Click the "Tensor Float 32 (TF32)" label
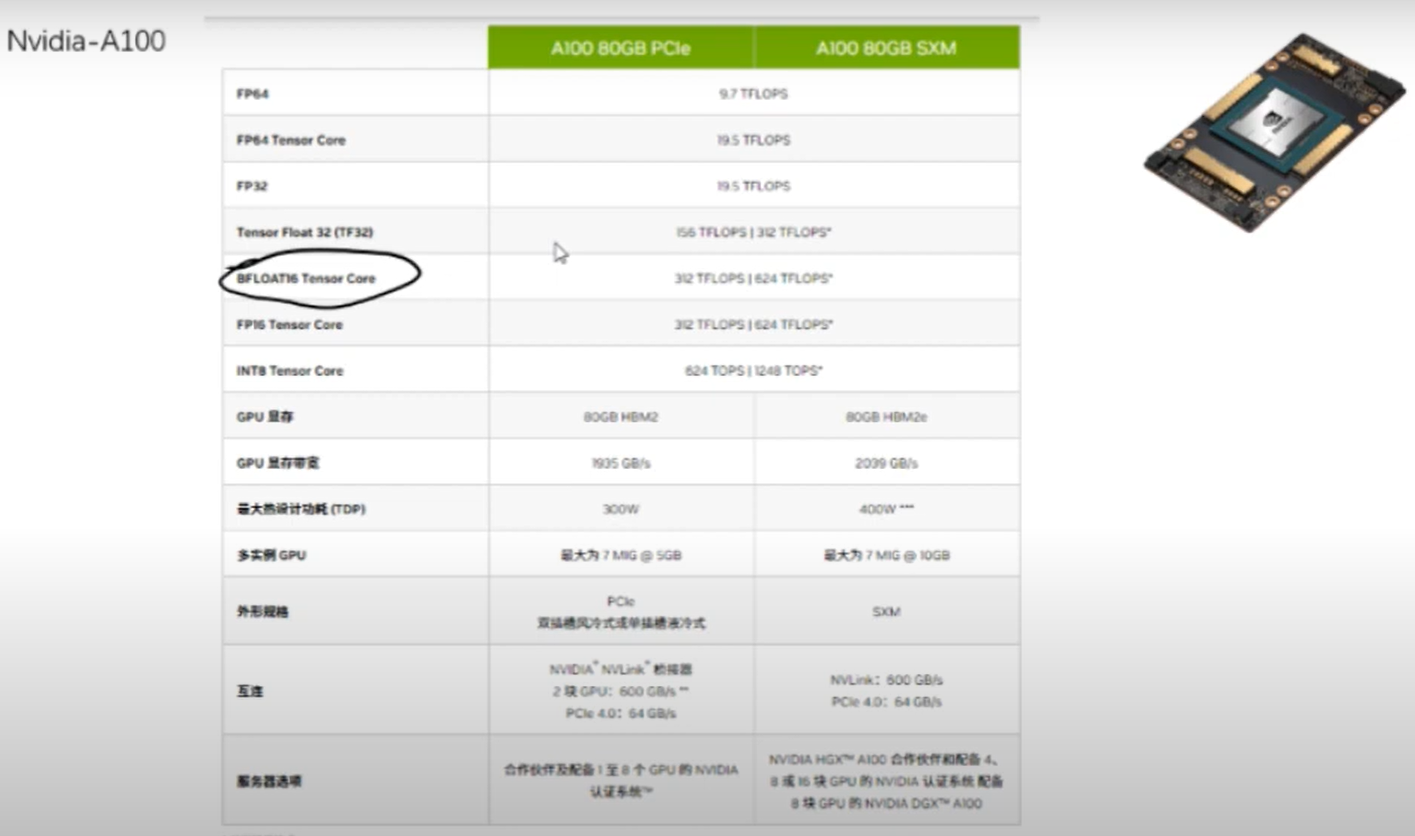The height and width of the screenshot is (836, 1415). 305,232
